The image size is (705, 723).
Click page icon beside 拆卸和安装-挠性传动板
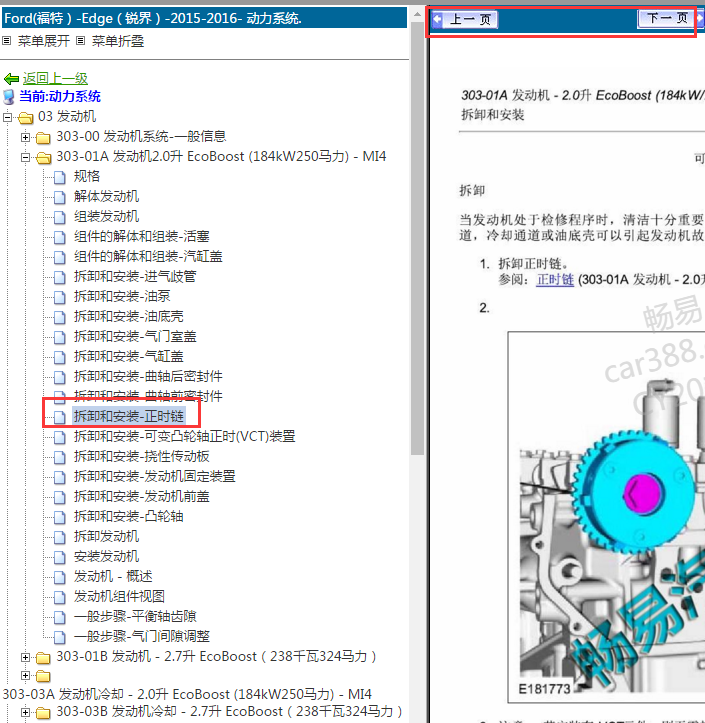click(x=59, y=457)
